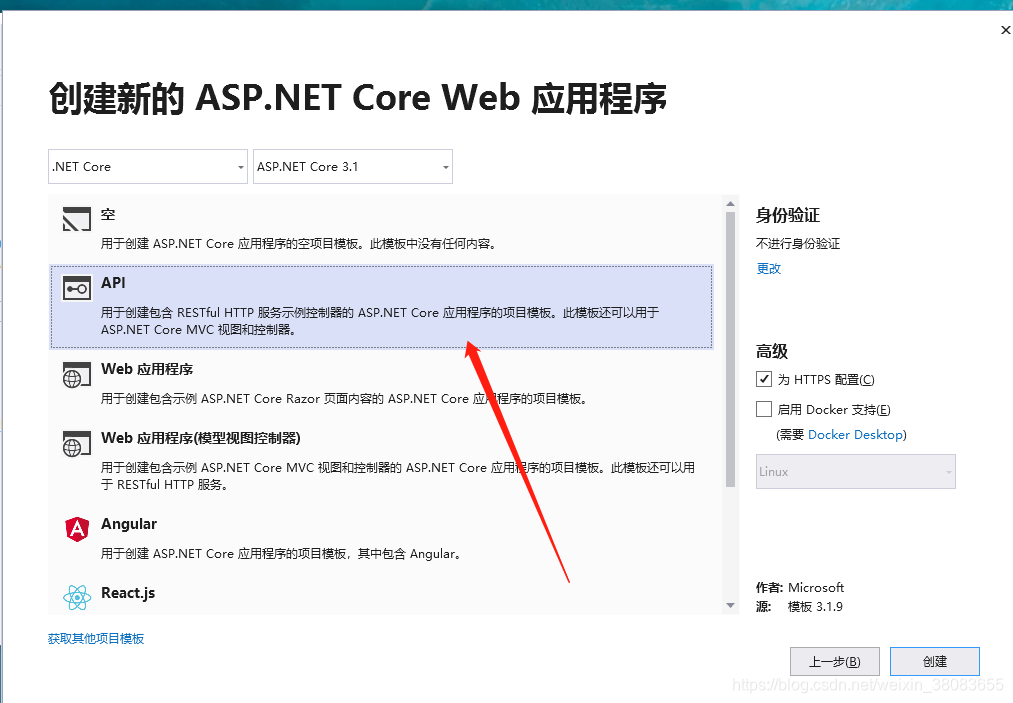Click the React.js atom icon

tap(77, 597)
